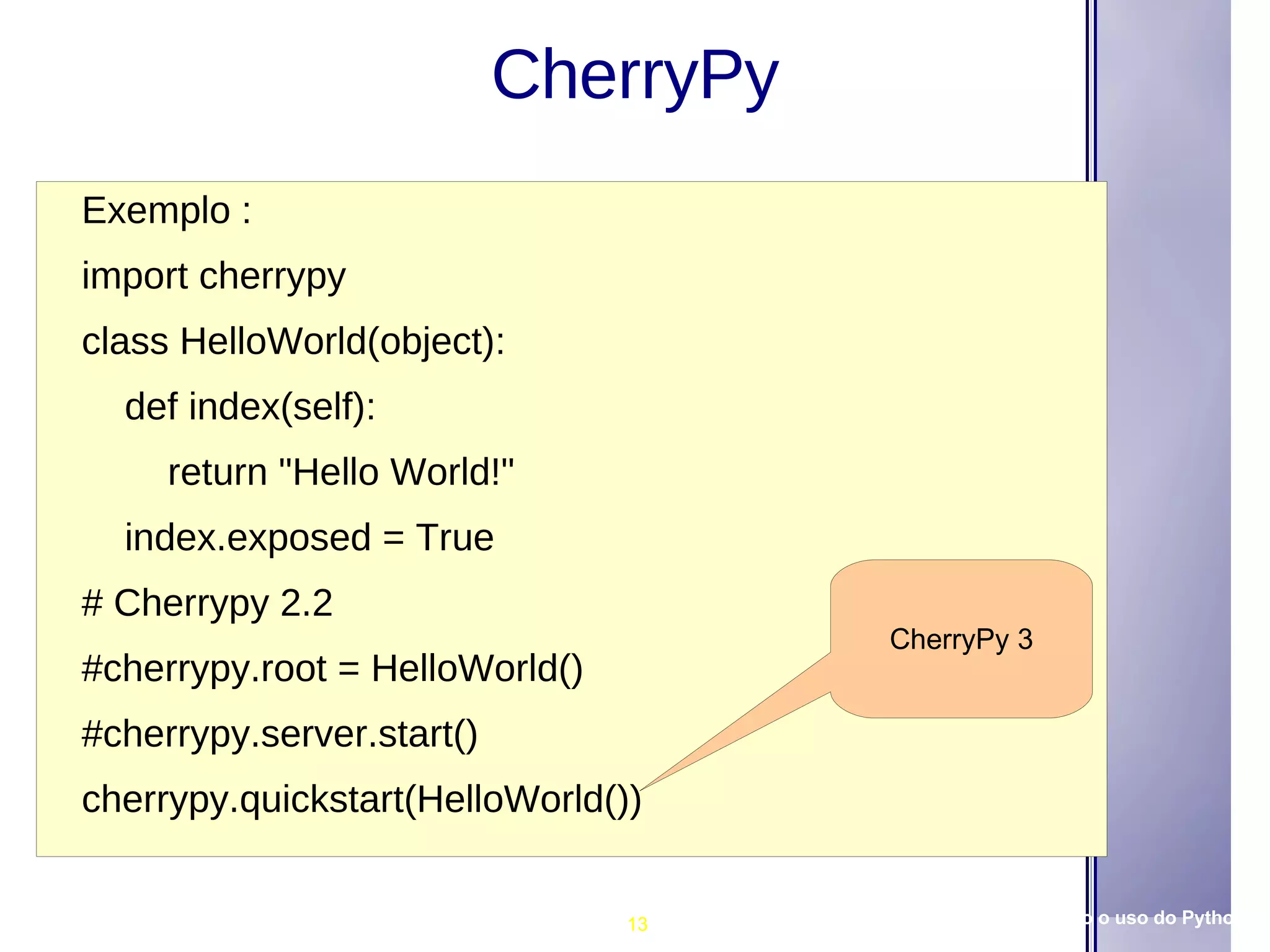Click '#cherrypy.root = HelloWorld()' line
This screenshot has width=1270, height=952.
point(332,669)
